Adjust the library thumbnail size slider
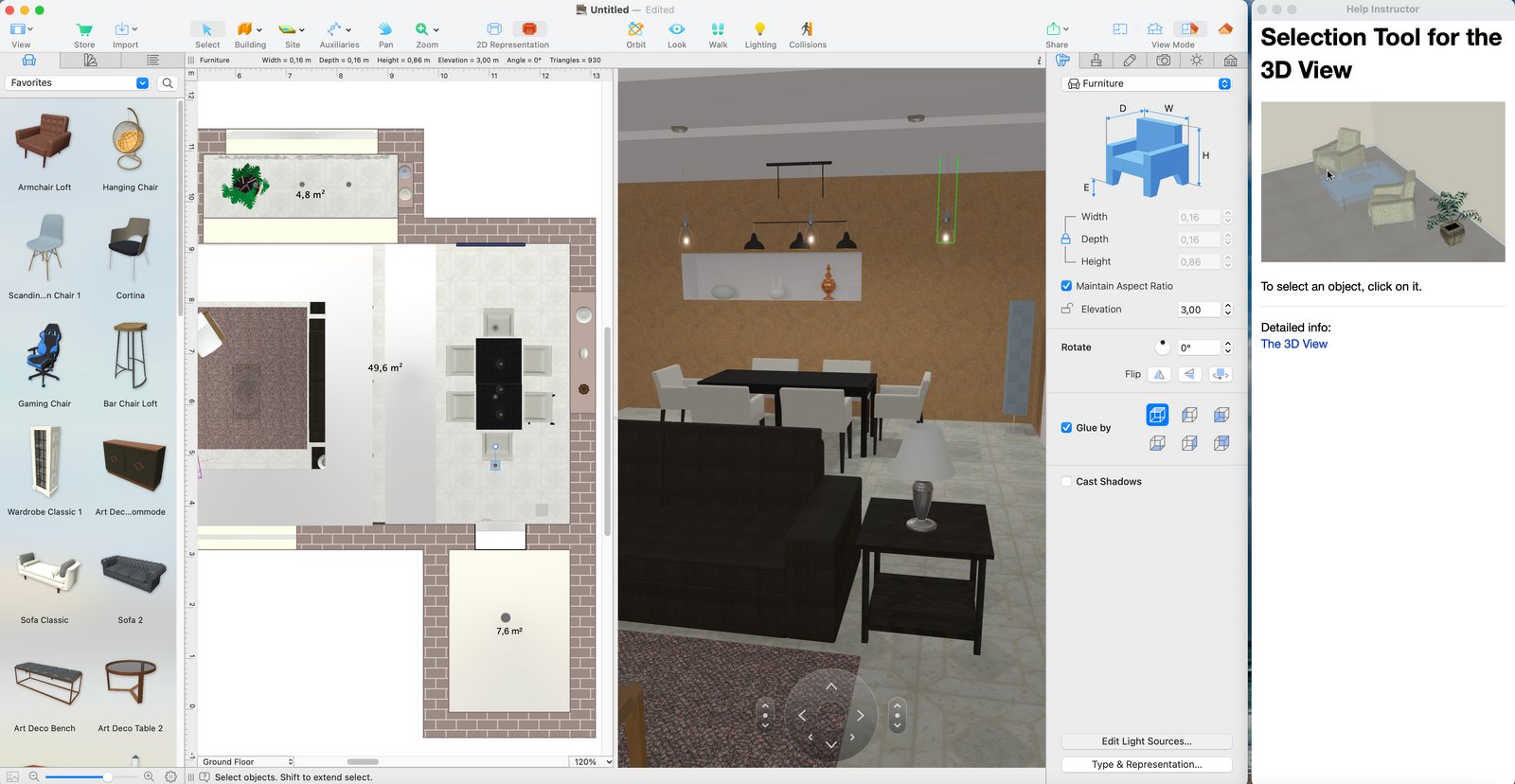Image resolution: width=1515 pixels, height=784 pixels. [107, 776]
